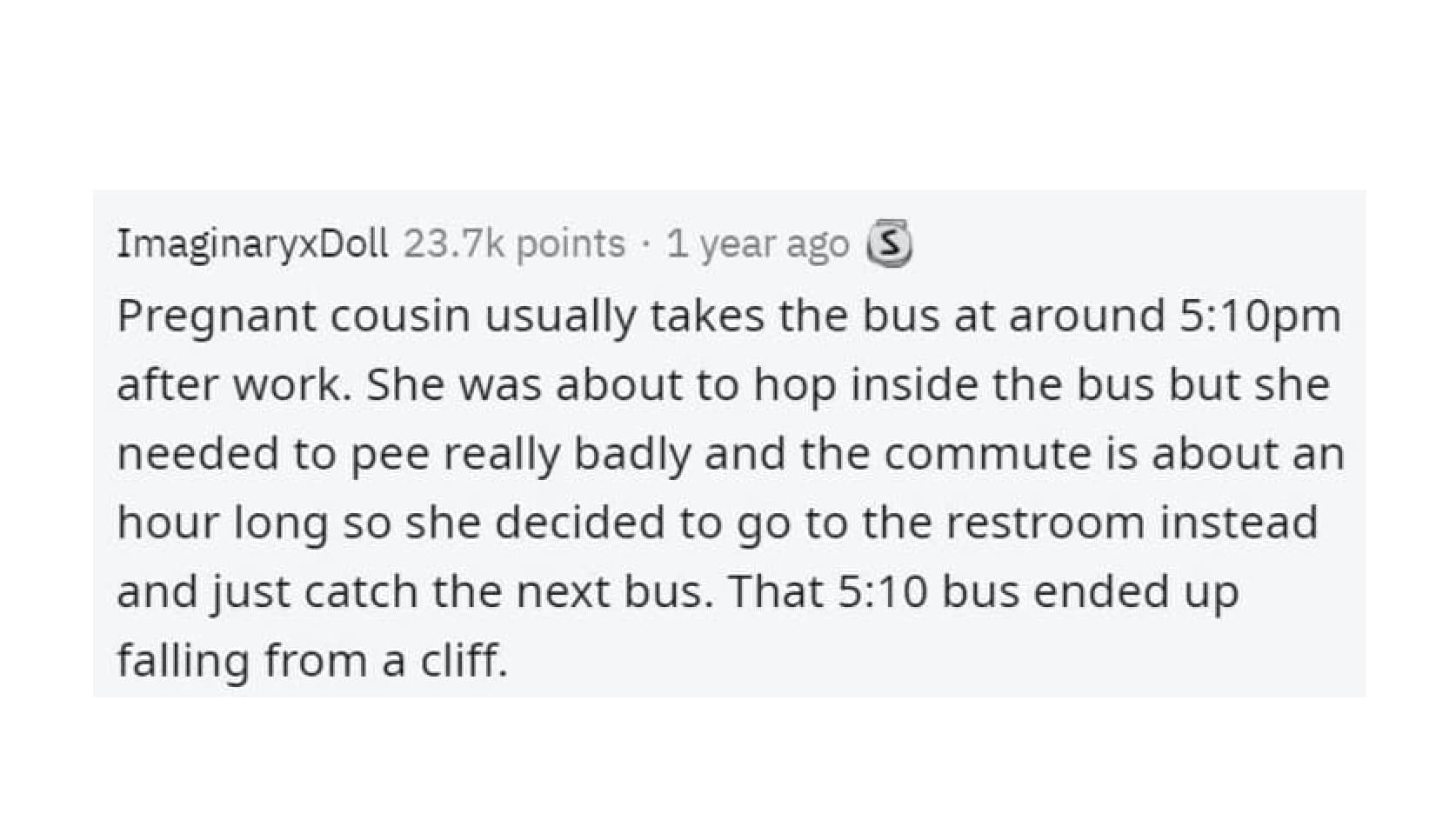Click the phrase 'after work.'

pos(234,384)
